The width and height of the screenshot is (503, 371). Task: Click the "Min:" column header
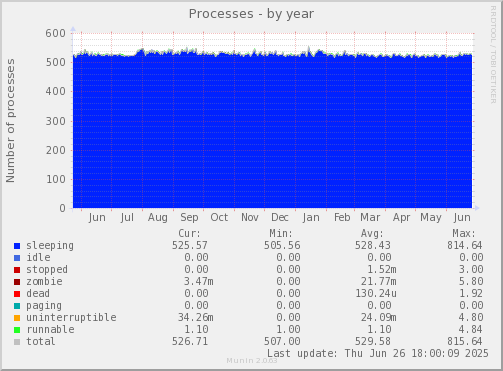tap(281, 233)
